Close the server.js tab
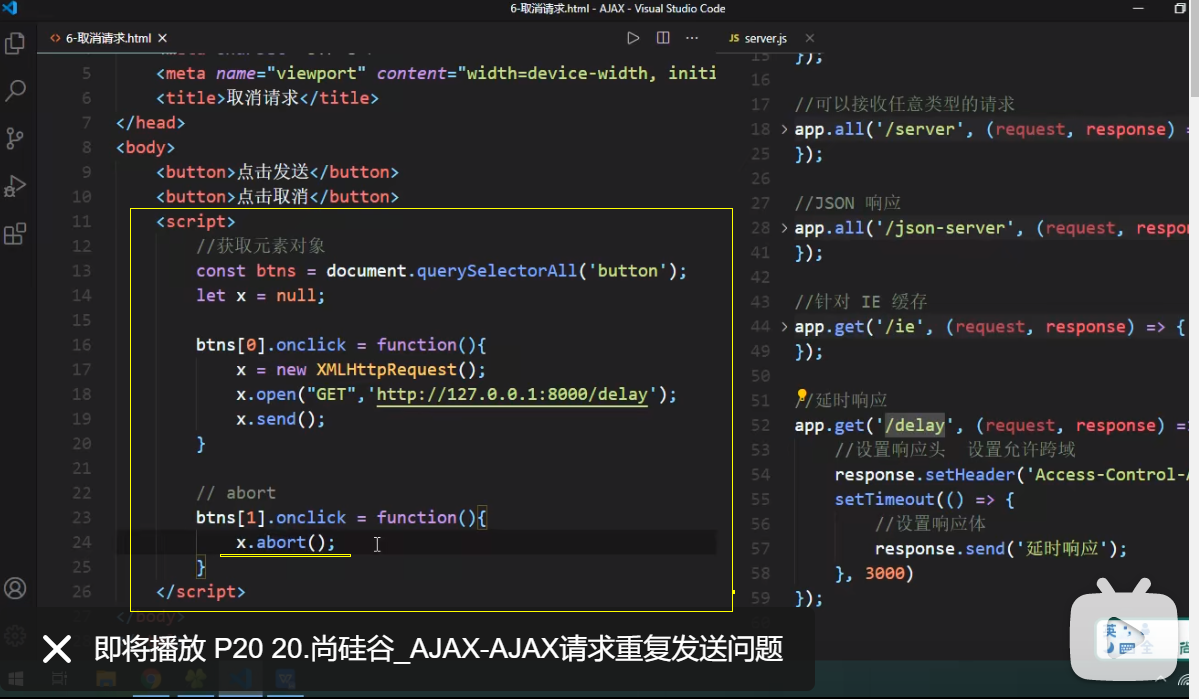The height and width of the screenshot is (699, 1199). click(x=810, y=38)
